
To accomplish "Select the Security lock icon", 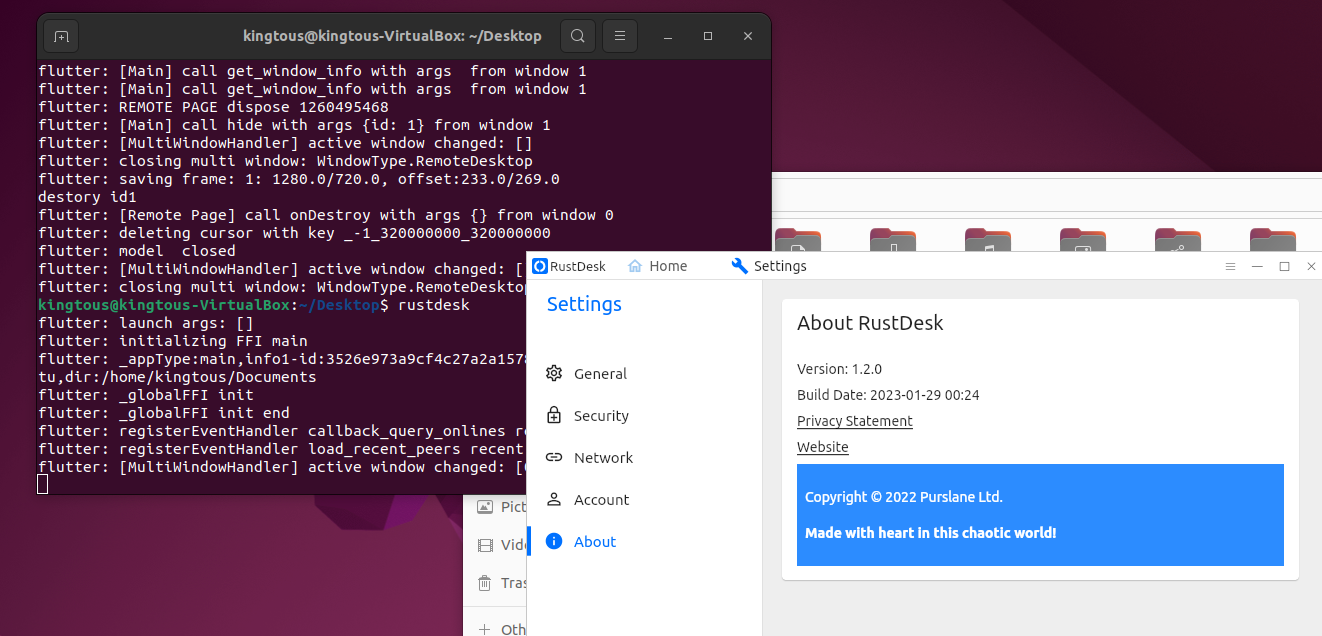I will point(555,415).
